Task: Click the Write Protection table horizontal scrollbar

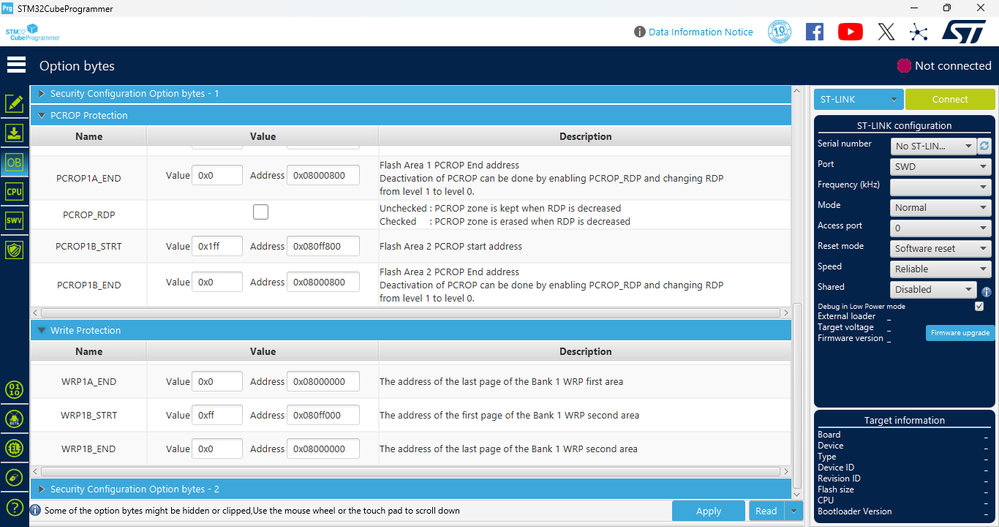Action: tap(411, 472)
